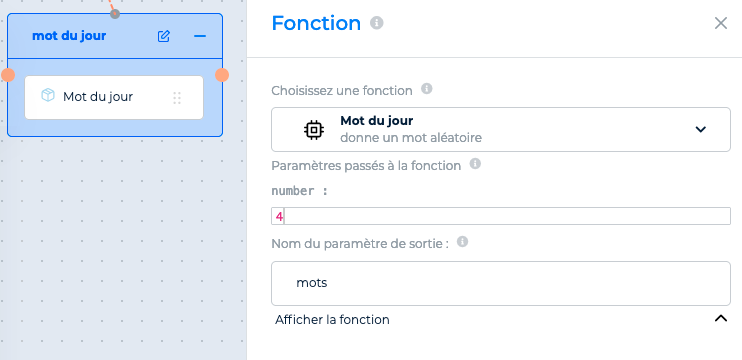
Task: Click the edit pencil icon on the node
Action: [x=164, y=36]
